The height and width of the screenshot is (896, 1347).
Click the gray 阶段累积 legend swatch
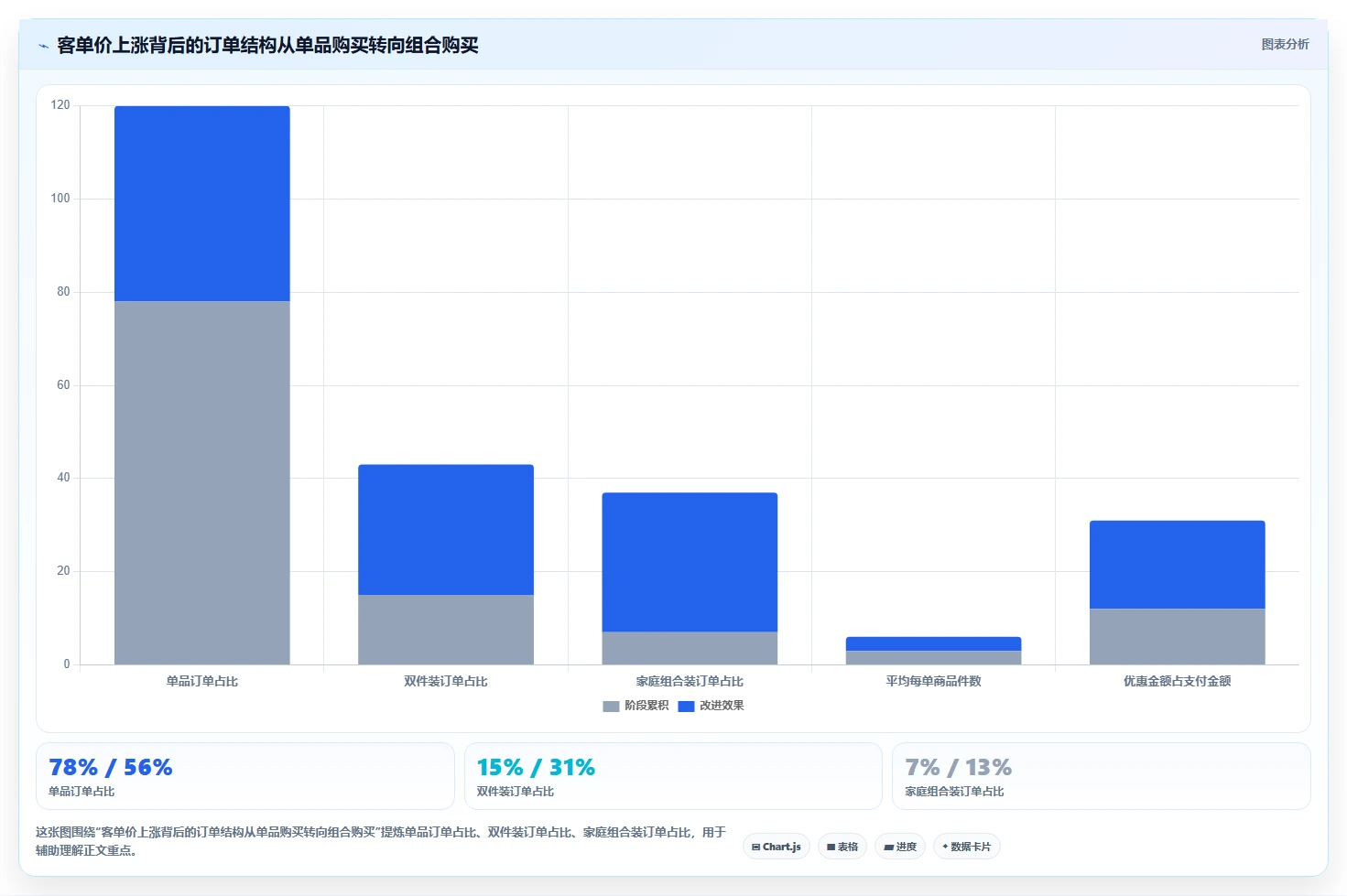click(611, 706)
